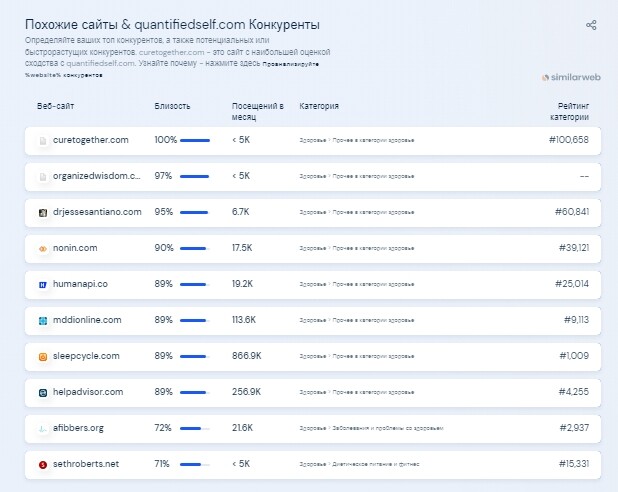This screenshot has width=618, height=492.
Task: Open nonin.com site link
Action: [x=75, y=248]
